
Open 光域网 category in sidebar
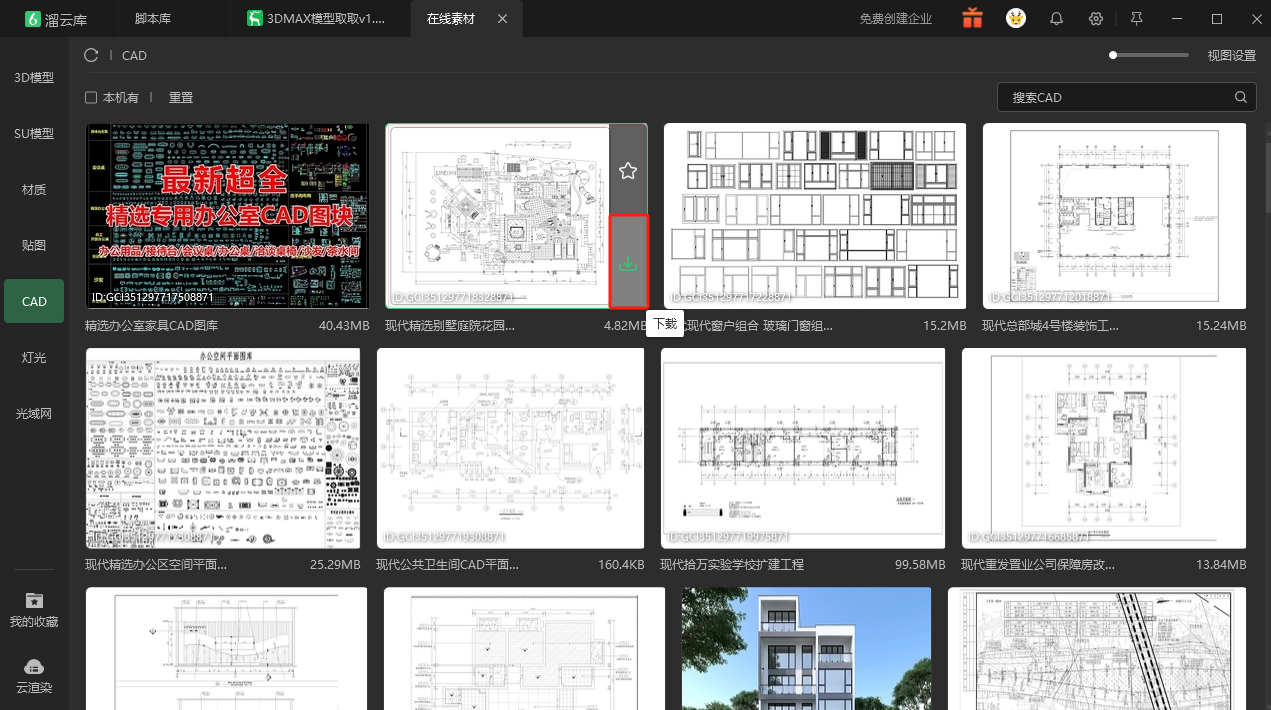pos(34,413)
